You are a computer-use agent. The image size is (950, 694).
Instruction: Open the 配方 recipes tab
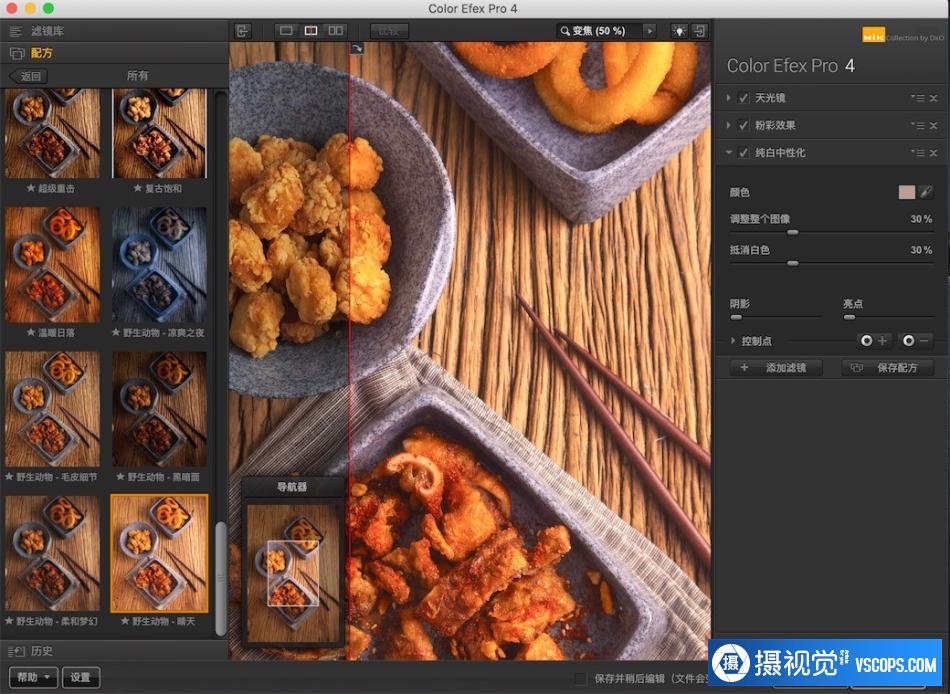[114, 53]
